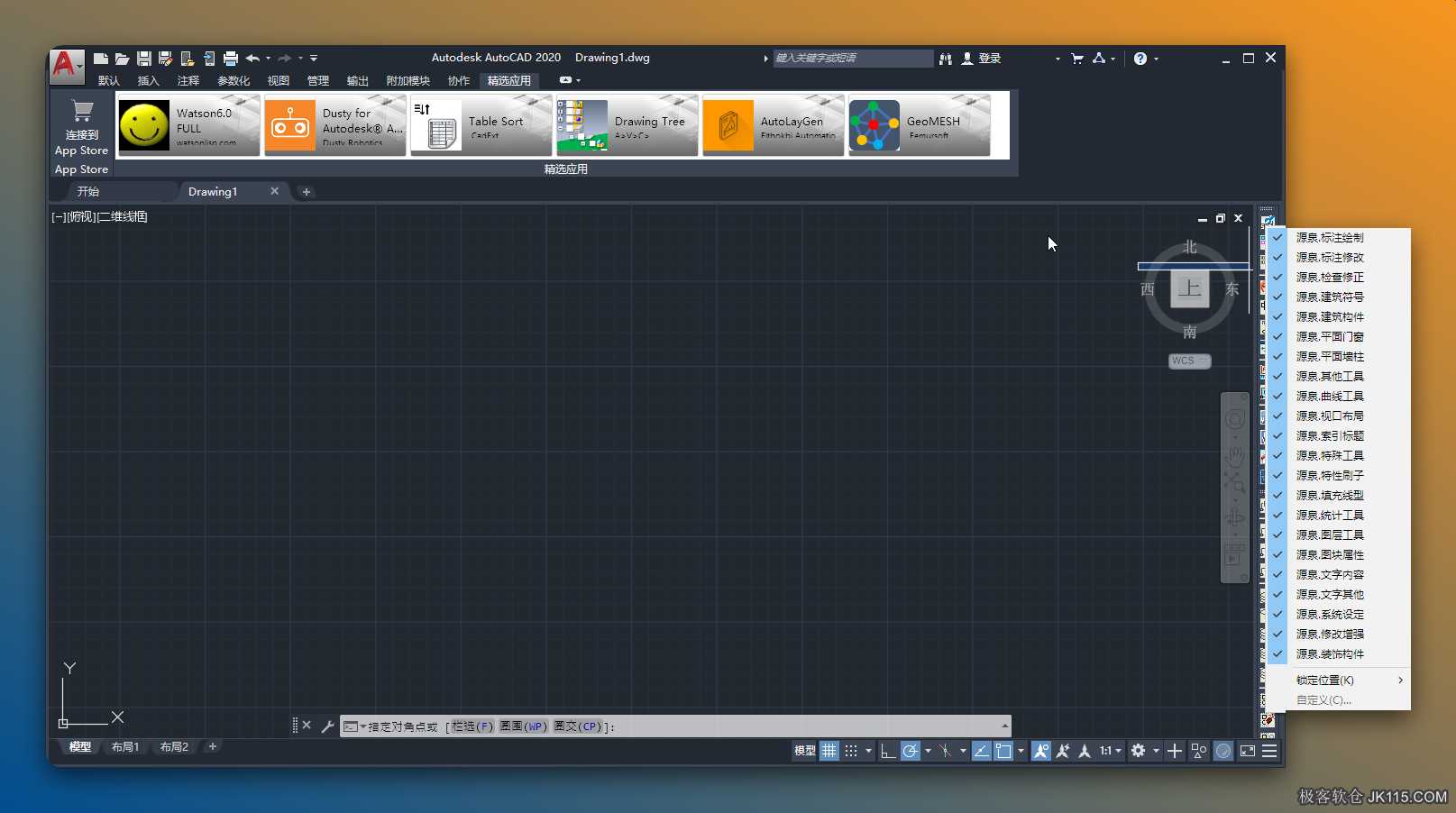Image resolution: width=1456 pixels, height=813 pixels.
Task: Expand the 锁定位置(K) submenu
Action: [x=1338, y=681]
